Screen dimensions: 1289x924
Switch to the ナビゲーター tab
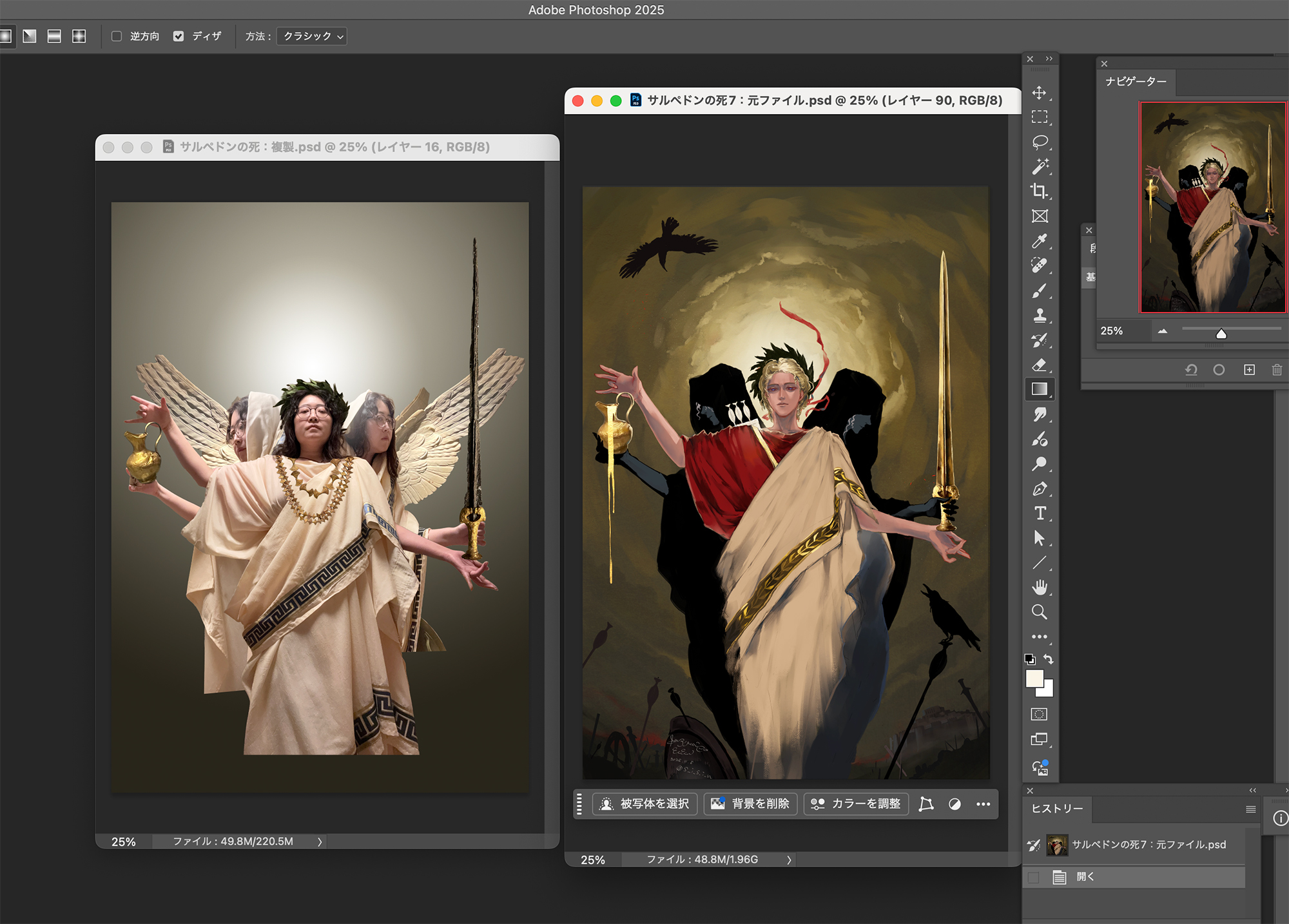[1136, 82]
